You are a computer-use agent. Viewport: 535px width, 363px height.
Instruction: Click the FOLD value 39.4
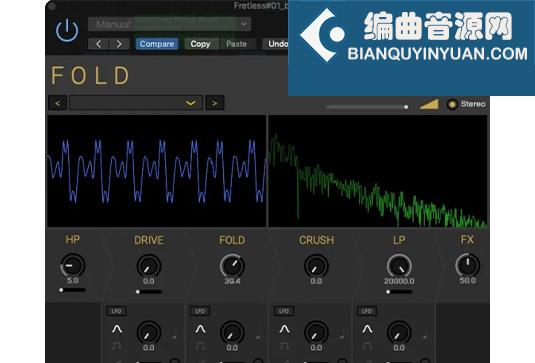(232, 281)
